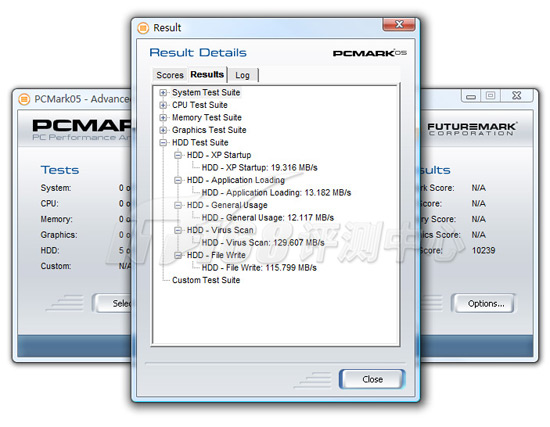Collapse the HDD - File Write node
This screenshot has height=427, width=550.
(x=178, y=255)
